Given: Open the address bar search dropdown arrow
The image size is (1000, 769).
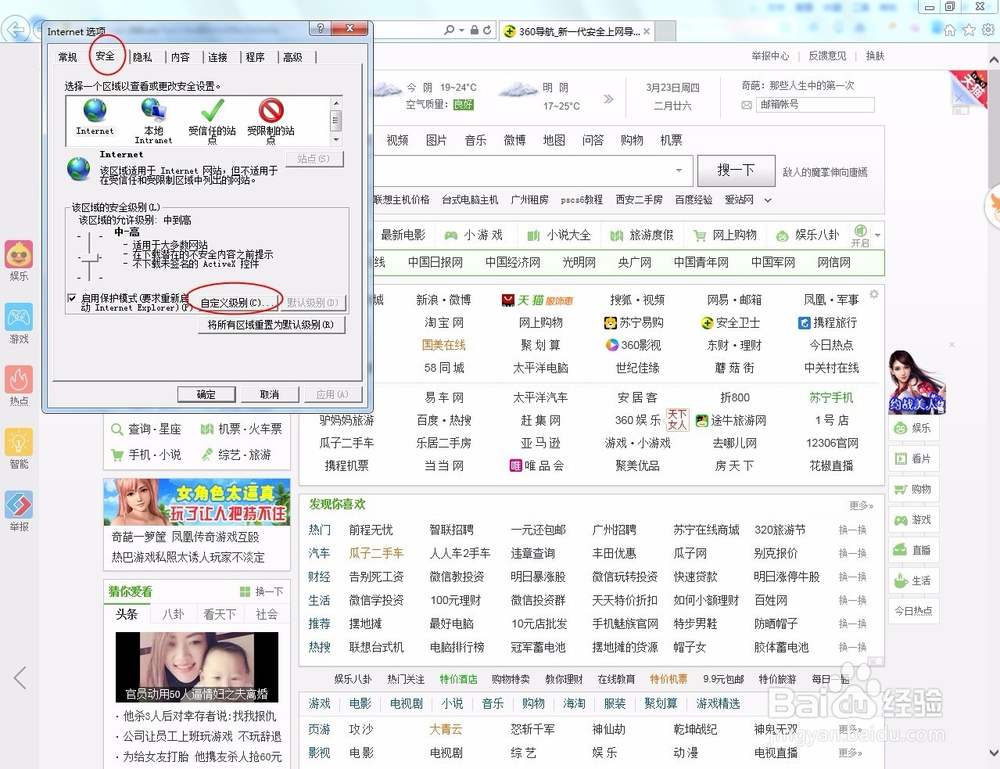Looking at the screenshot, I should [x=462, y=30].
